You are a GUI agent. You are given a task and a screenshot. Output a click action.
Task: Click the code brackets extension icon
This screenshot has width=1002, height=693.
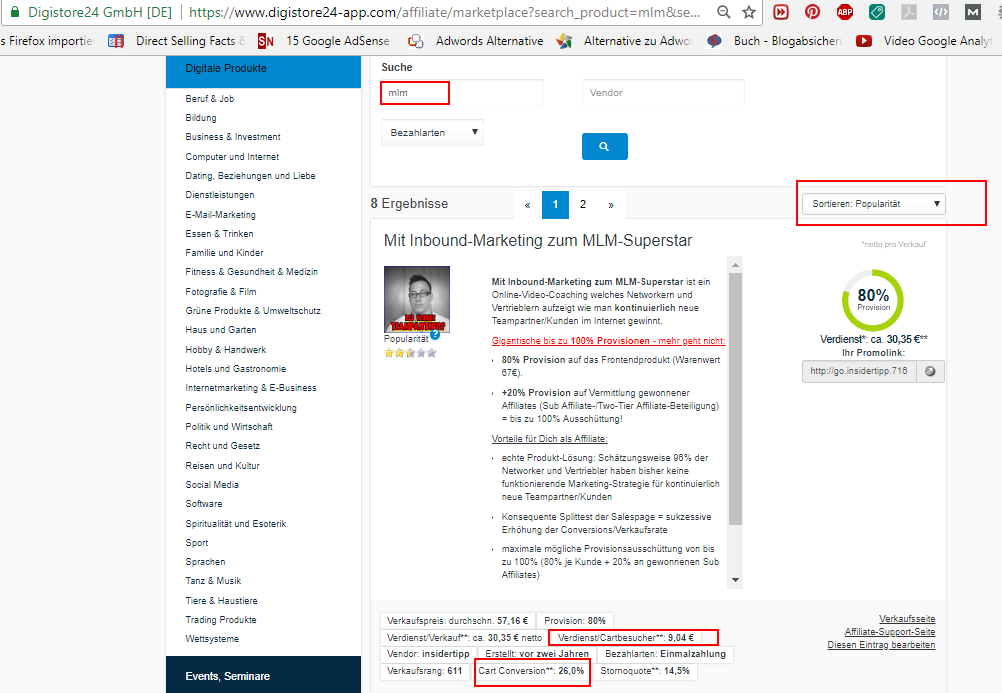[x=941, y=12]
